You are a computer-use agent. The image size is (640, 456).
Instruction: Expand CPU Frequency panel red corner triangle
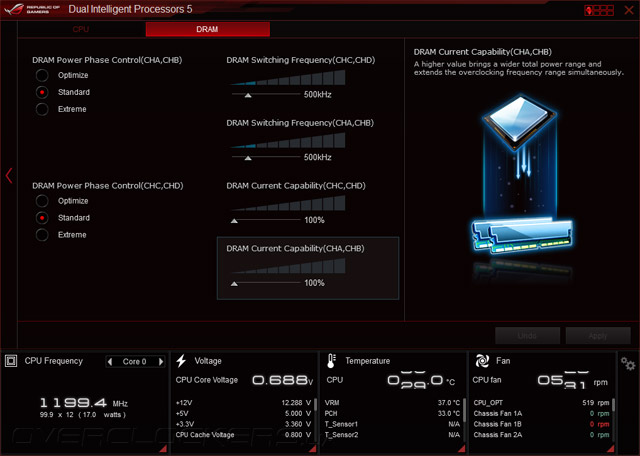163,448
